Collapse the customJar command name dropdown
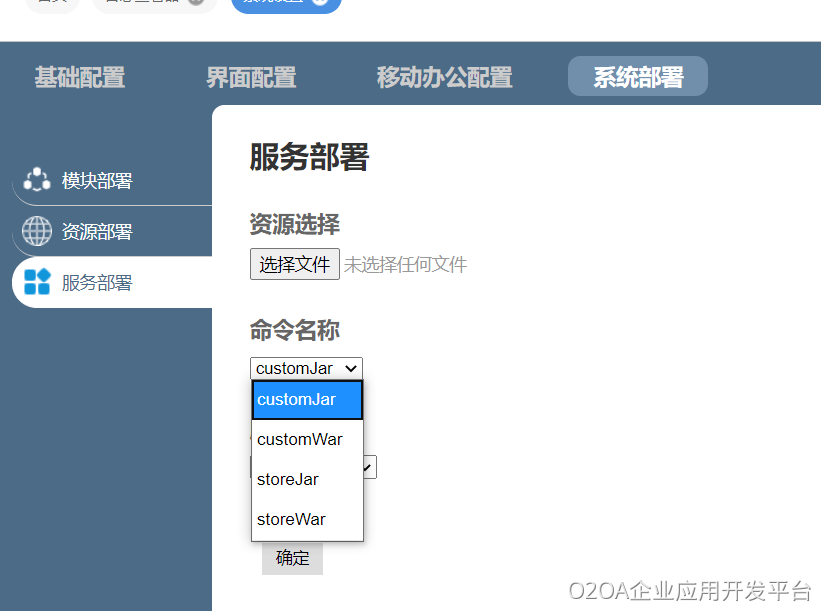Viewport: 821px width, 611px height. 306,368
